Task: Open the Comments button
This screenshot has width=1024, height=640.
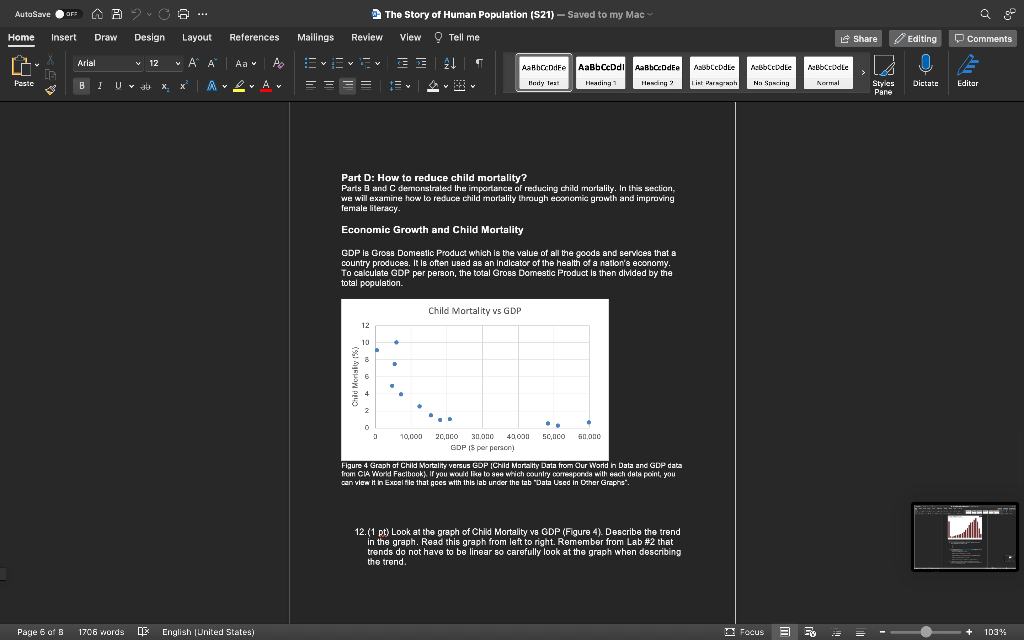Action: point(983,39)
